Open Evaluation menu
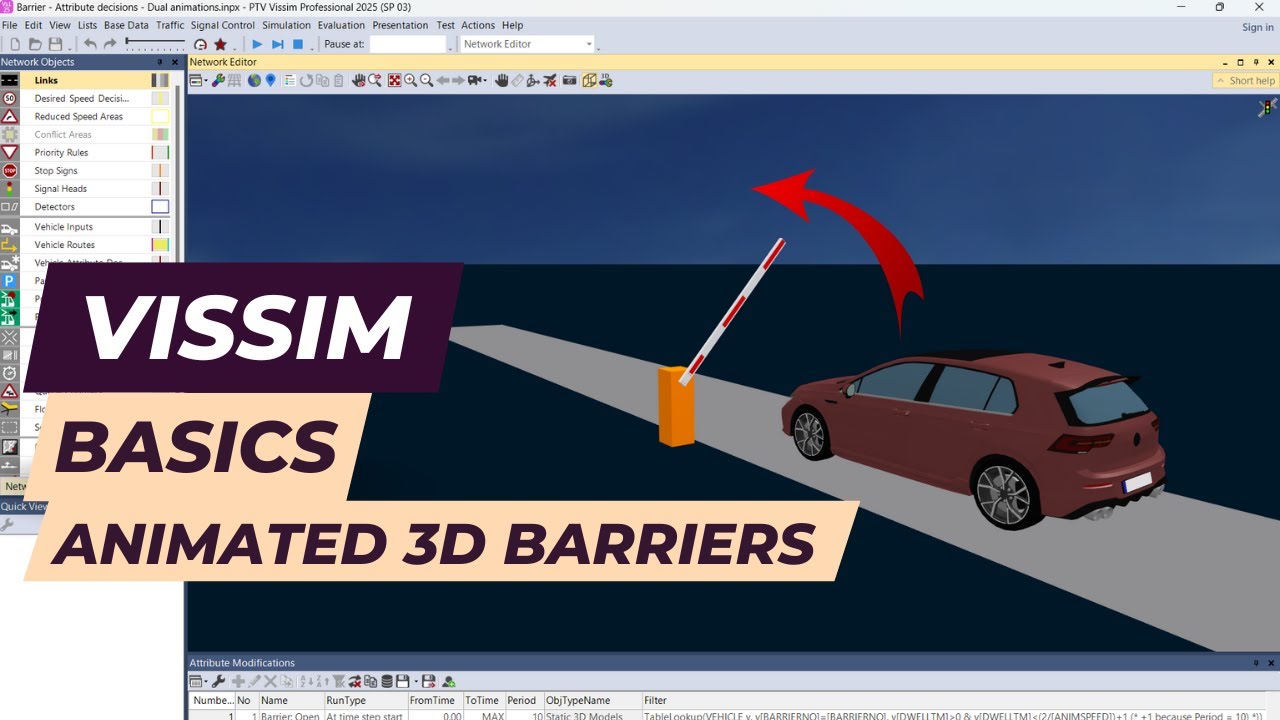 341,25
